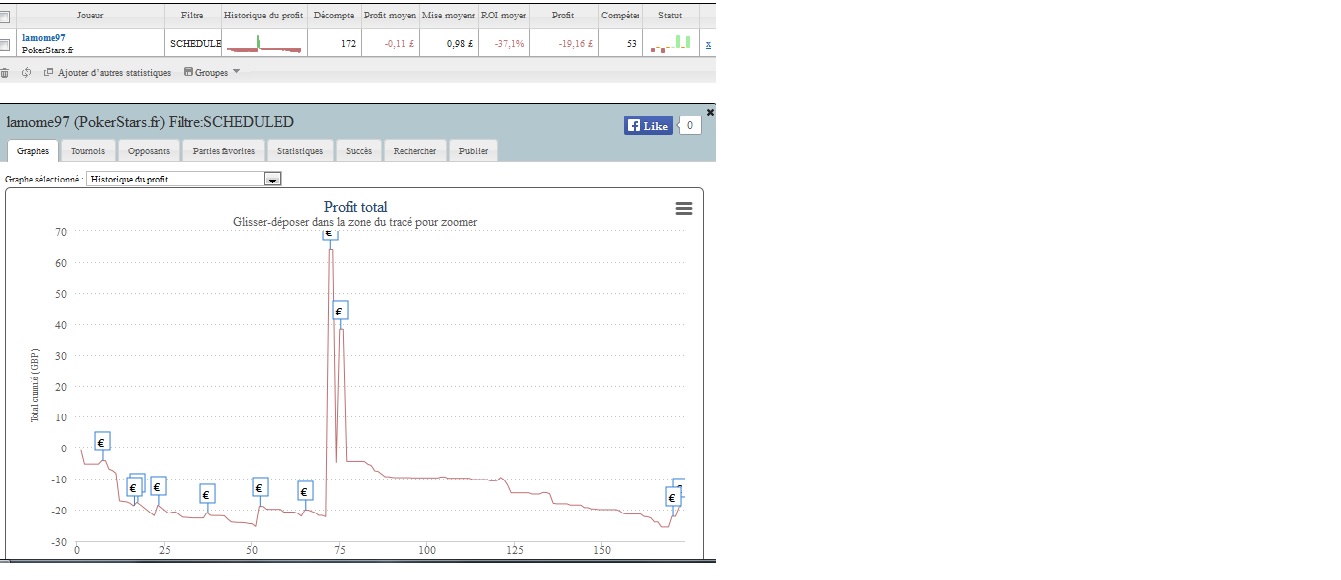
Task: Click the Compétence value 53
Action: (632, 44)
